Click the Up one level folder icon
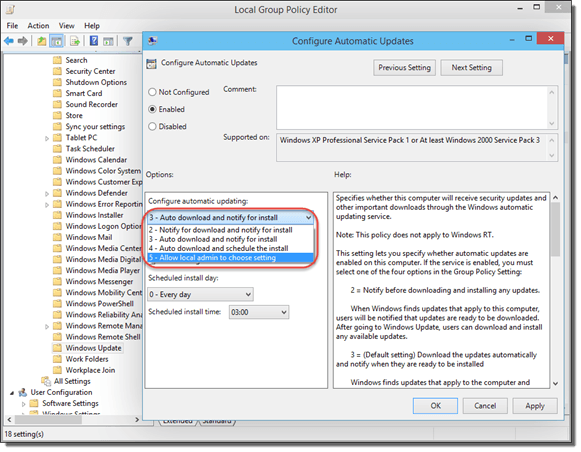Screen dimensions: 581x452 42,41
